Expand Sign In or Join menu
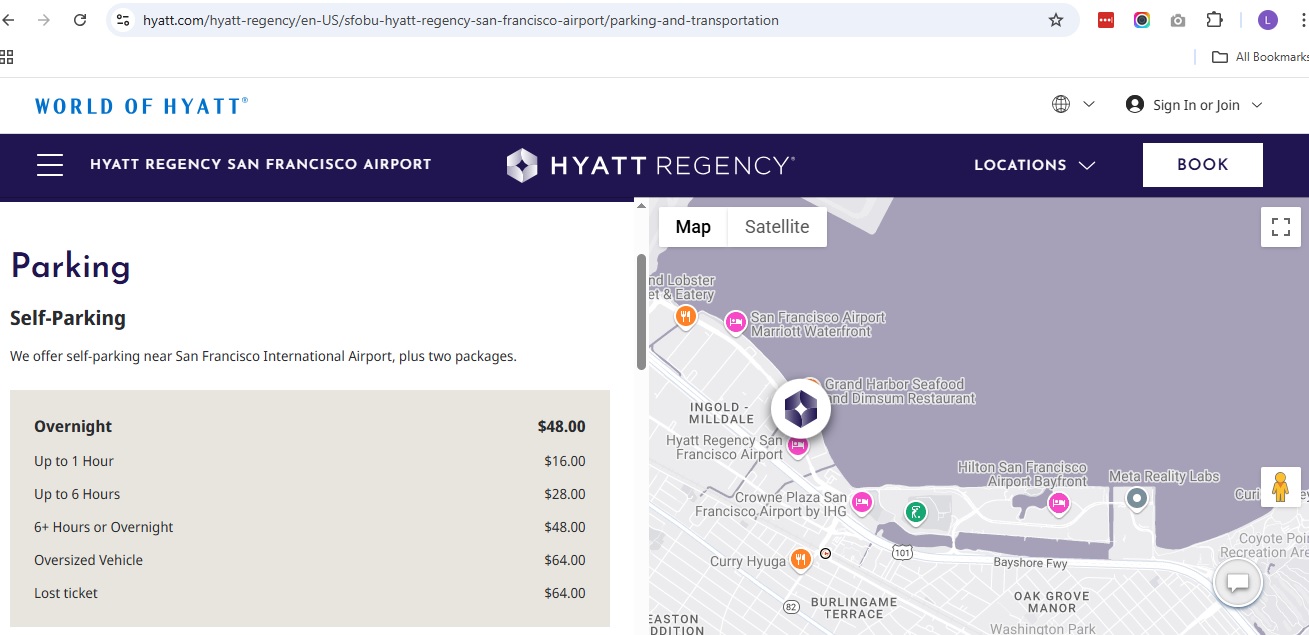Viewport: 1309px width, 635px height. (1194, 104)
